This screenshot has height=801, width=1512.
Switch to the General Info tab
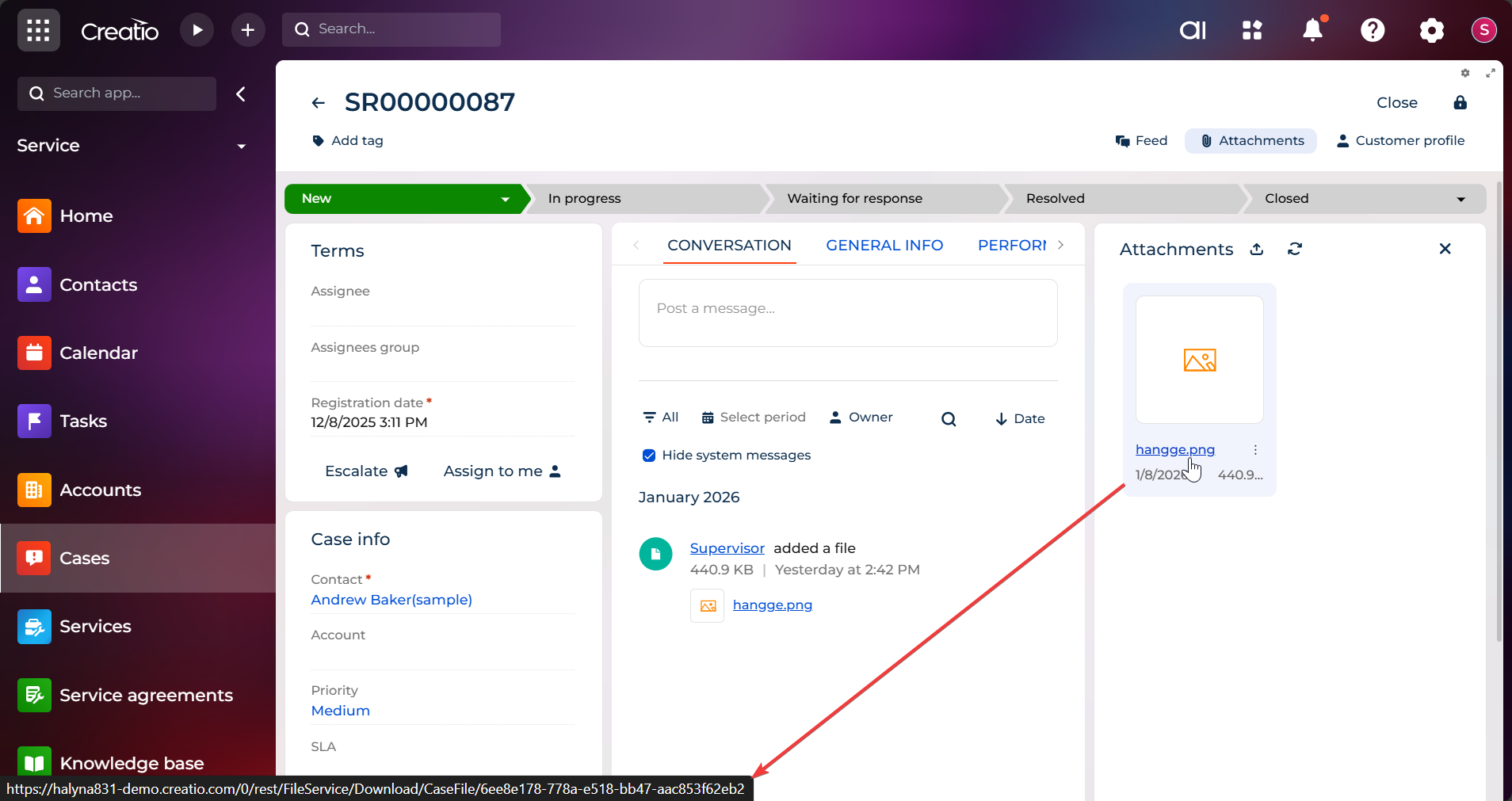click(884, 246)
